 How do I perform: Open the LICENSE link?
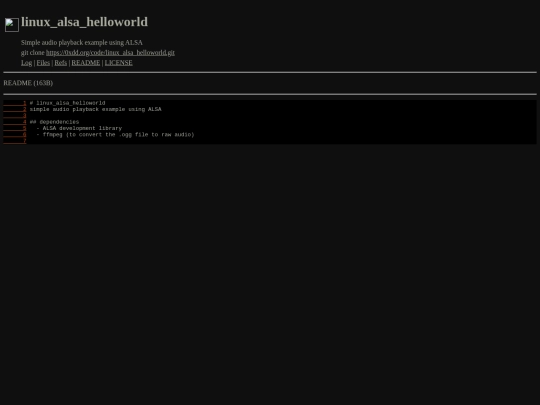(118, 63)
